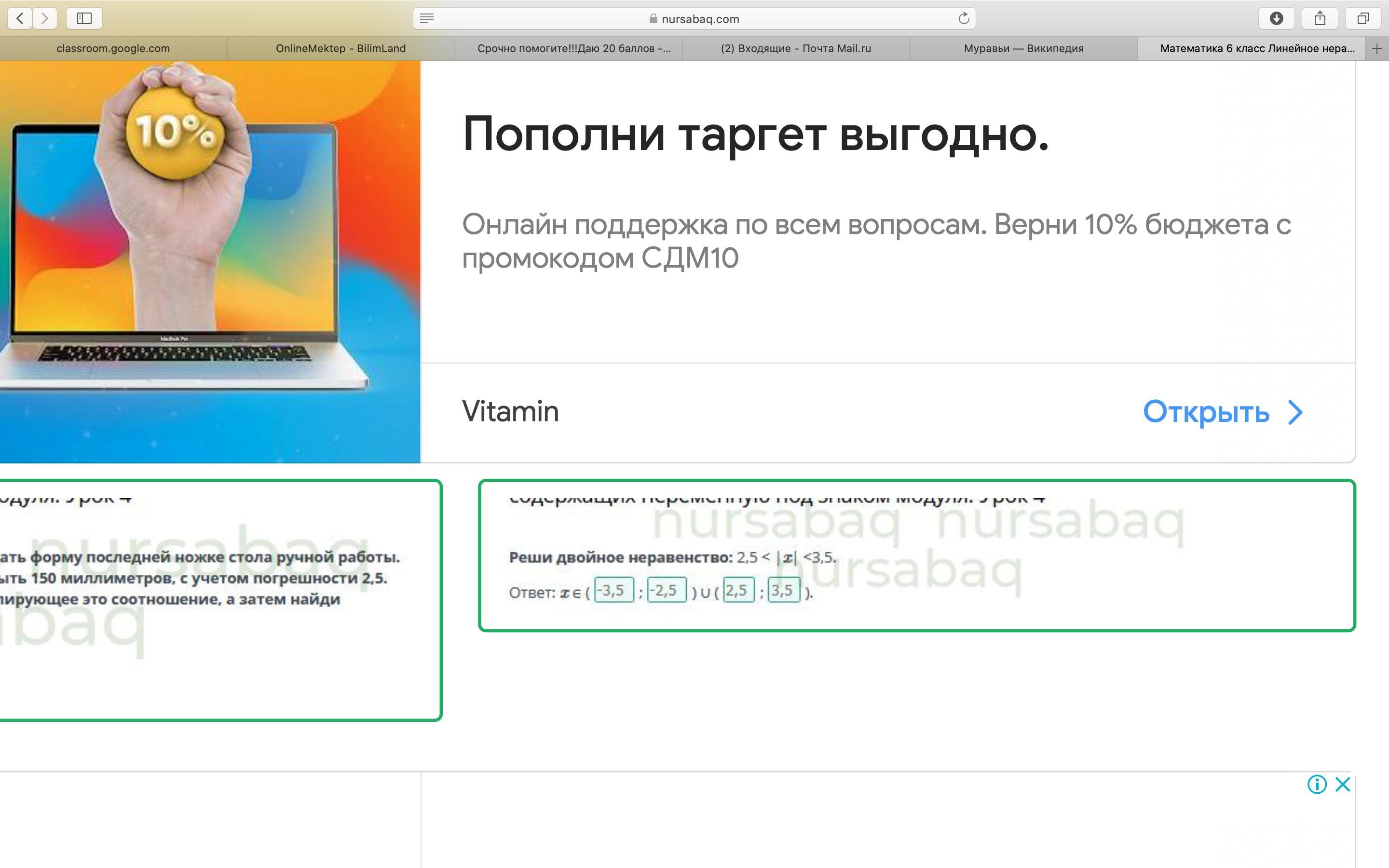The image size is (1389, 868).
Task: Open the ad info icon
Action: point(1317,784)
